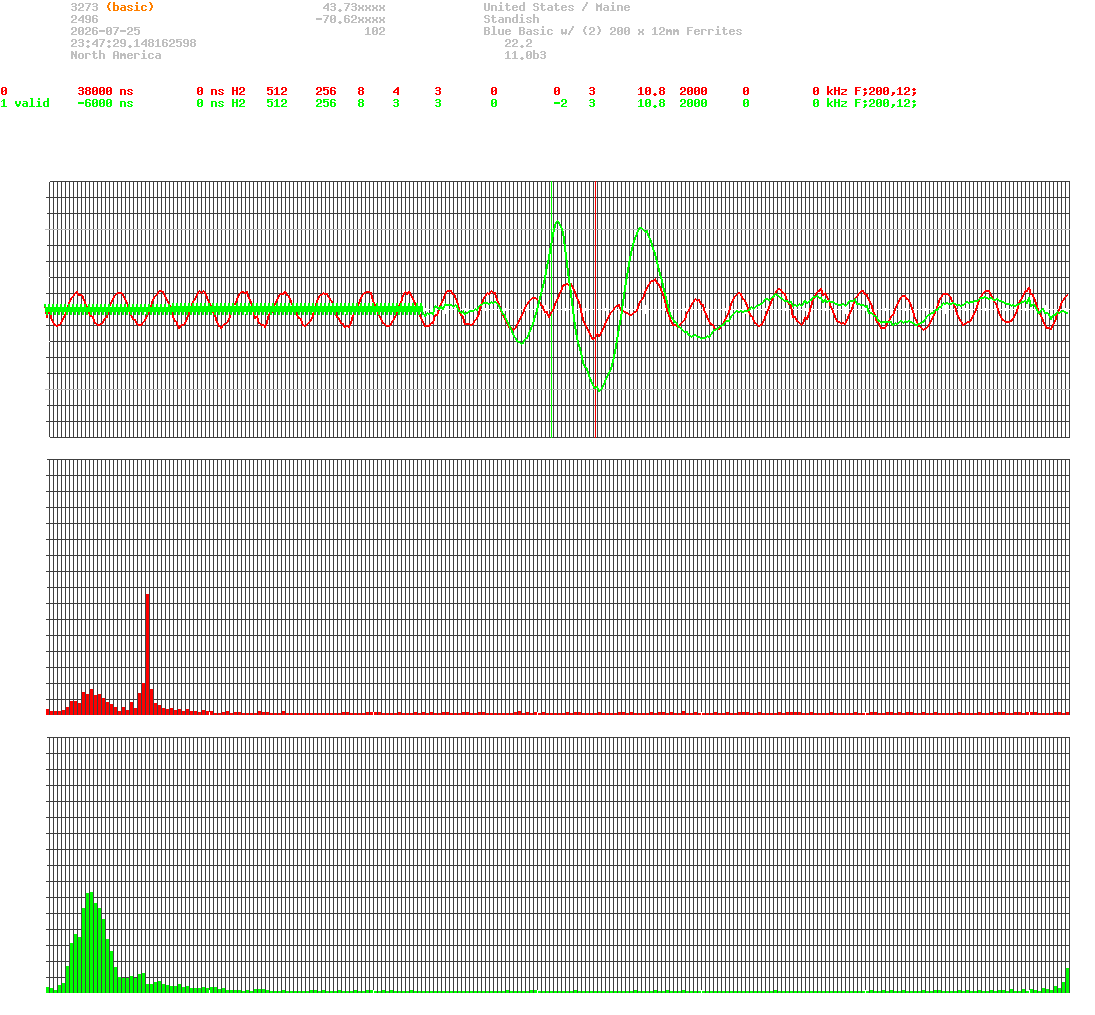Click the latitude 43.73xxxx
This screenshot has width=1095, height=1015.
click(353, 7)
